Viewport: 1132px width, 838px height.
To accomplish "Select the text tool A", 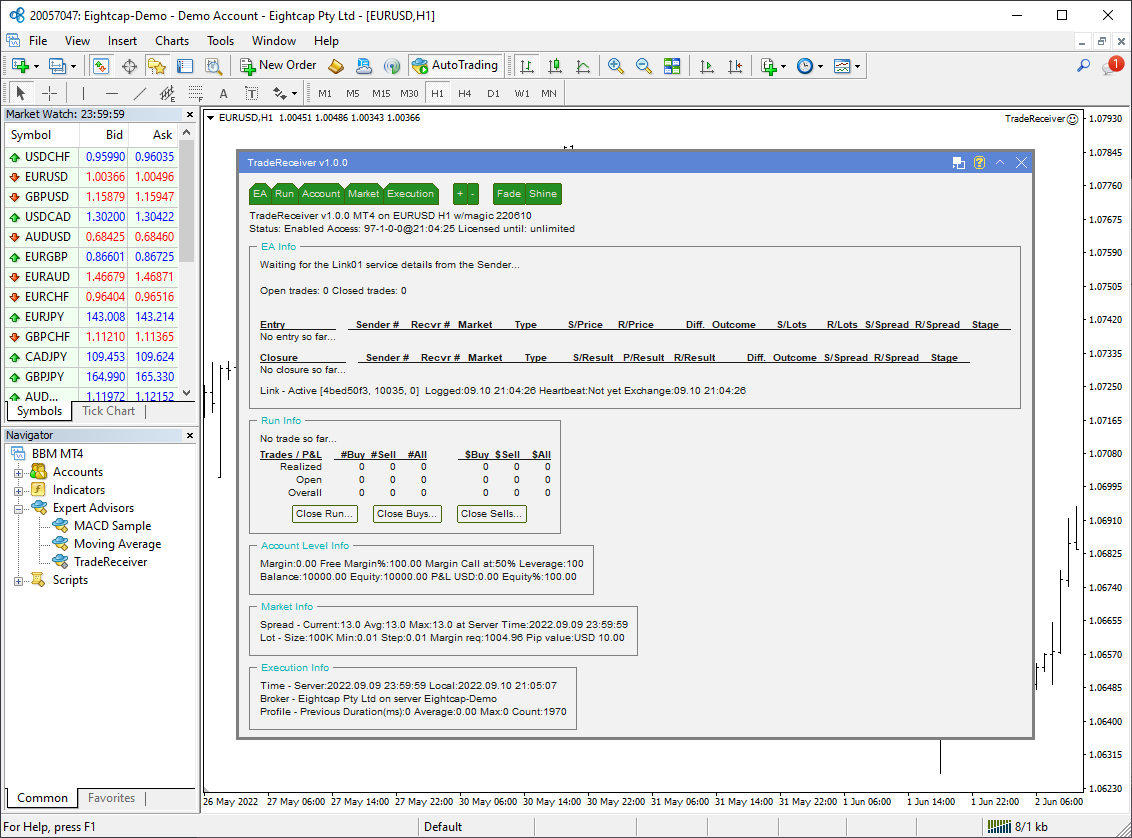I will pyautogui.click(x=224, y=93).
